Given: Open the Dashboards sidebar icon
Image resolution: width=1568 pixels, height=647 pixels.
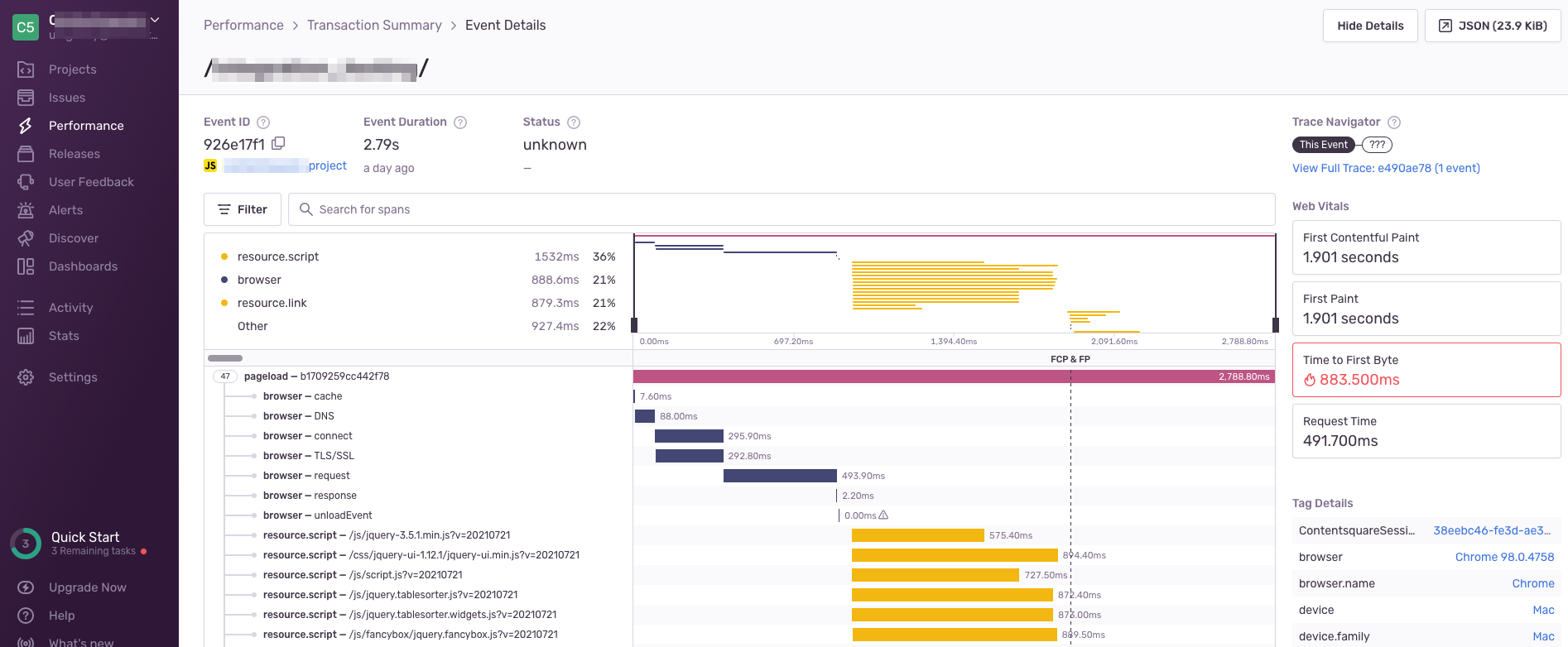Looking at the screenshot, I should pyautogui.click(x=26, y=266).
